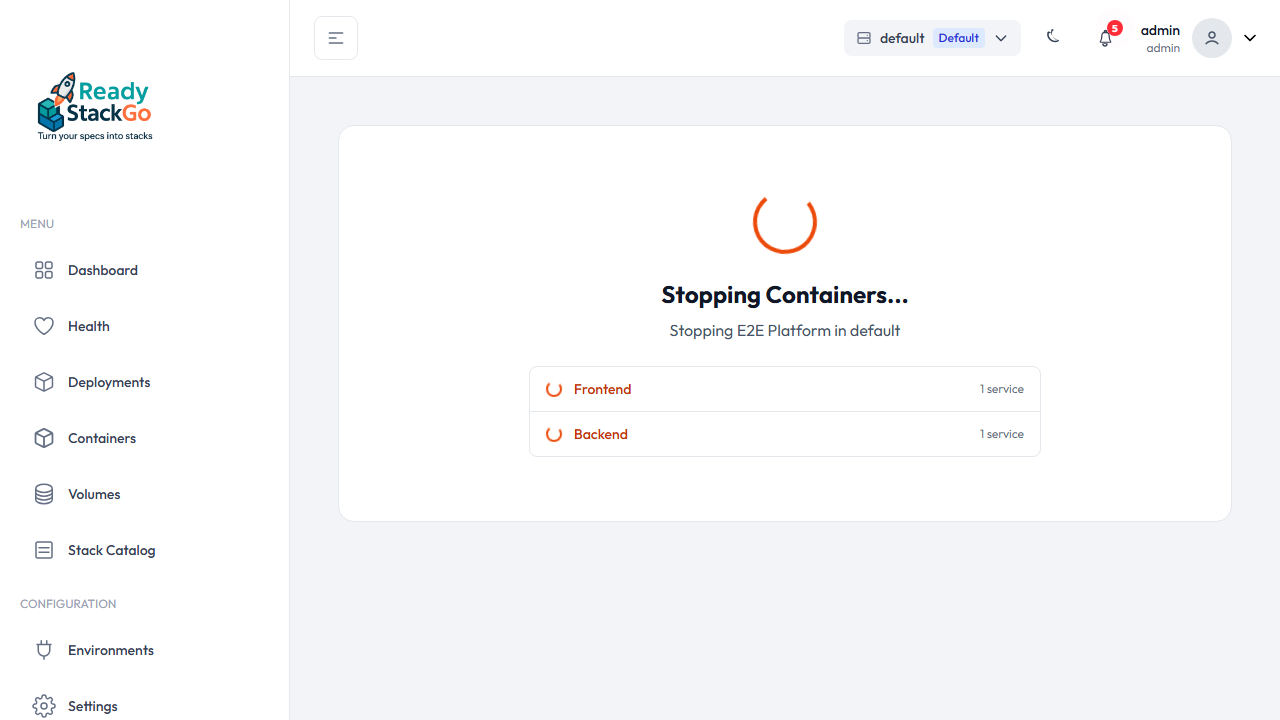Viewport: 1280px width, 720px height.
Task: Select the Frontend service row
Action: coord(784,389)
